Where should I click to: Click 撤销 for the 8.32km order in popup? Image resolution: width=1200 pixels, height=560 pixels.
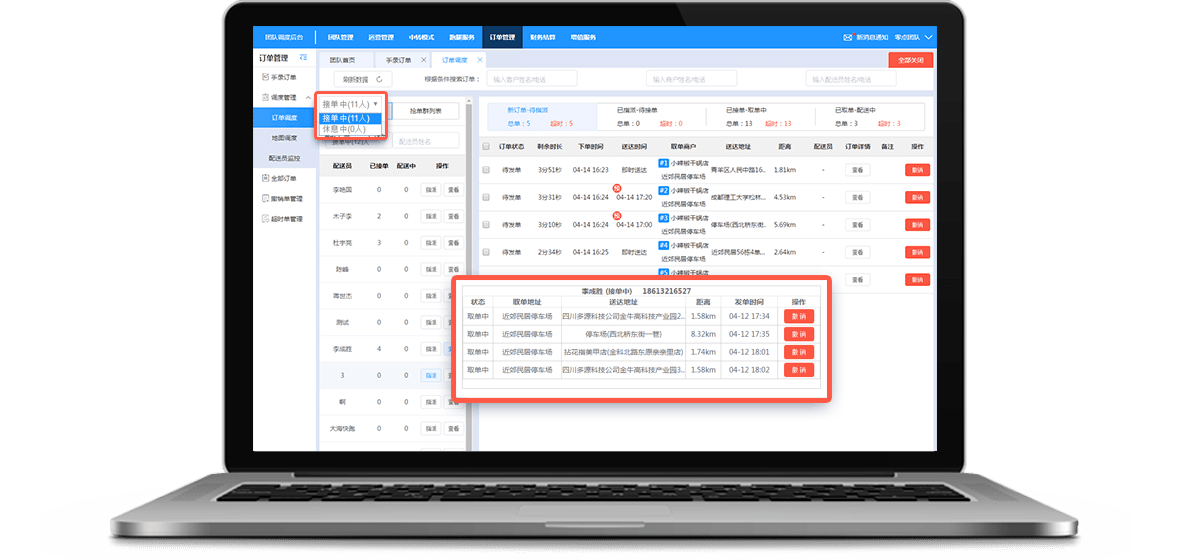point(798,334)
